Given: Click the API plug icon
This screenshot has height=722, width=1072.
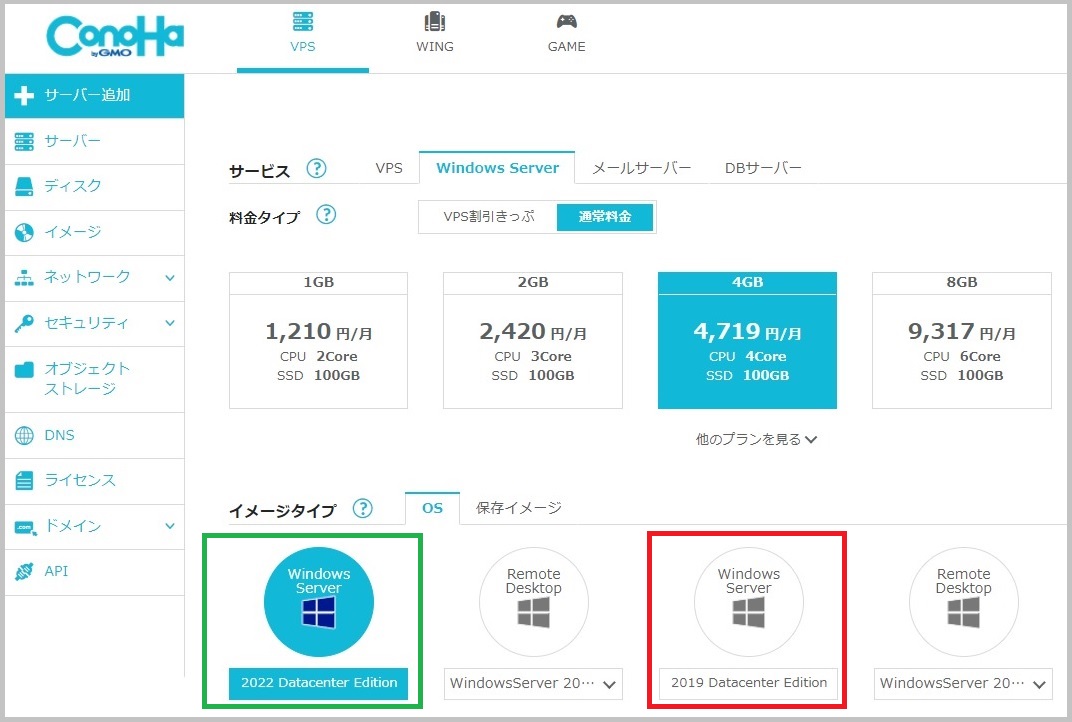Looking at the screenshot, I should tap(24, 572).
